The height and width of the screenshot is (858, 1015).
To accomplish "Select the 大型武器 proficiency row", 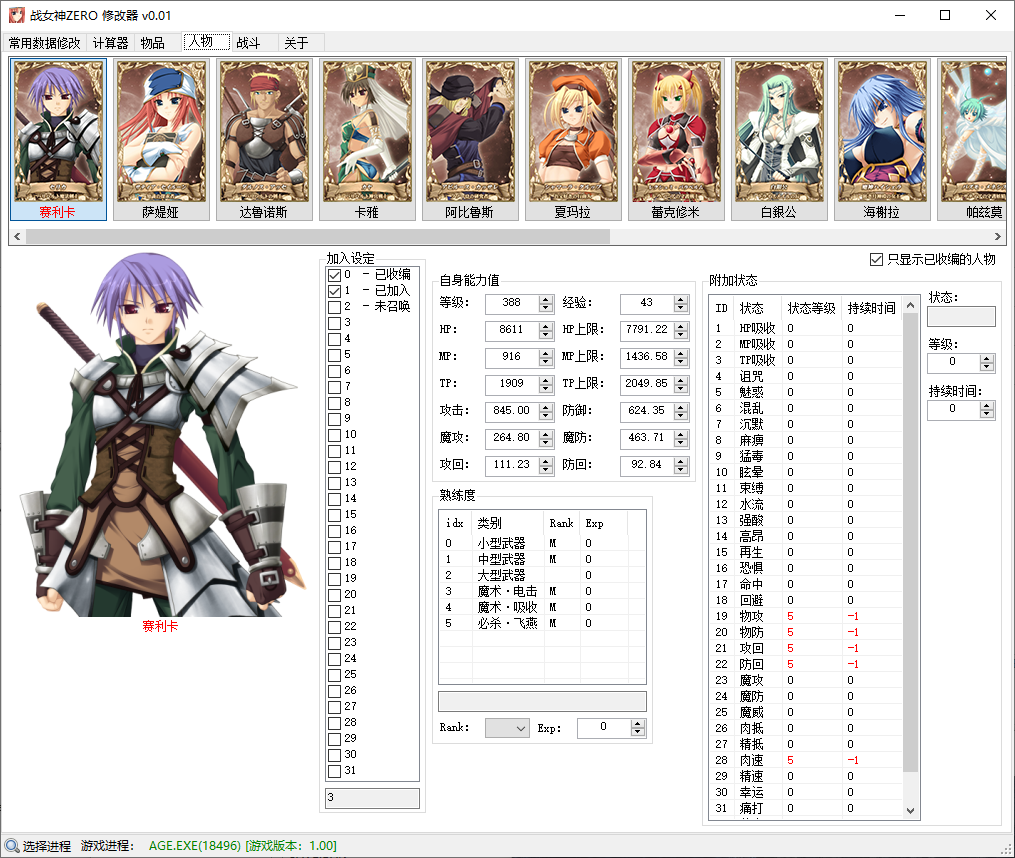I will point(542,575).
